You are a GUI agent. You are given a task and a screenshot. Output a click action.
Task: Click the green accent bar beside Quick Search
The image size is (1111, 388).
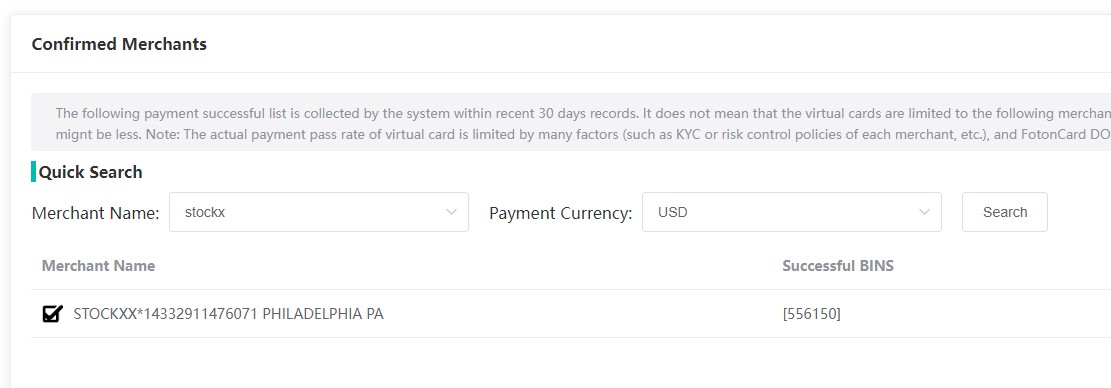coord(33,172)
